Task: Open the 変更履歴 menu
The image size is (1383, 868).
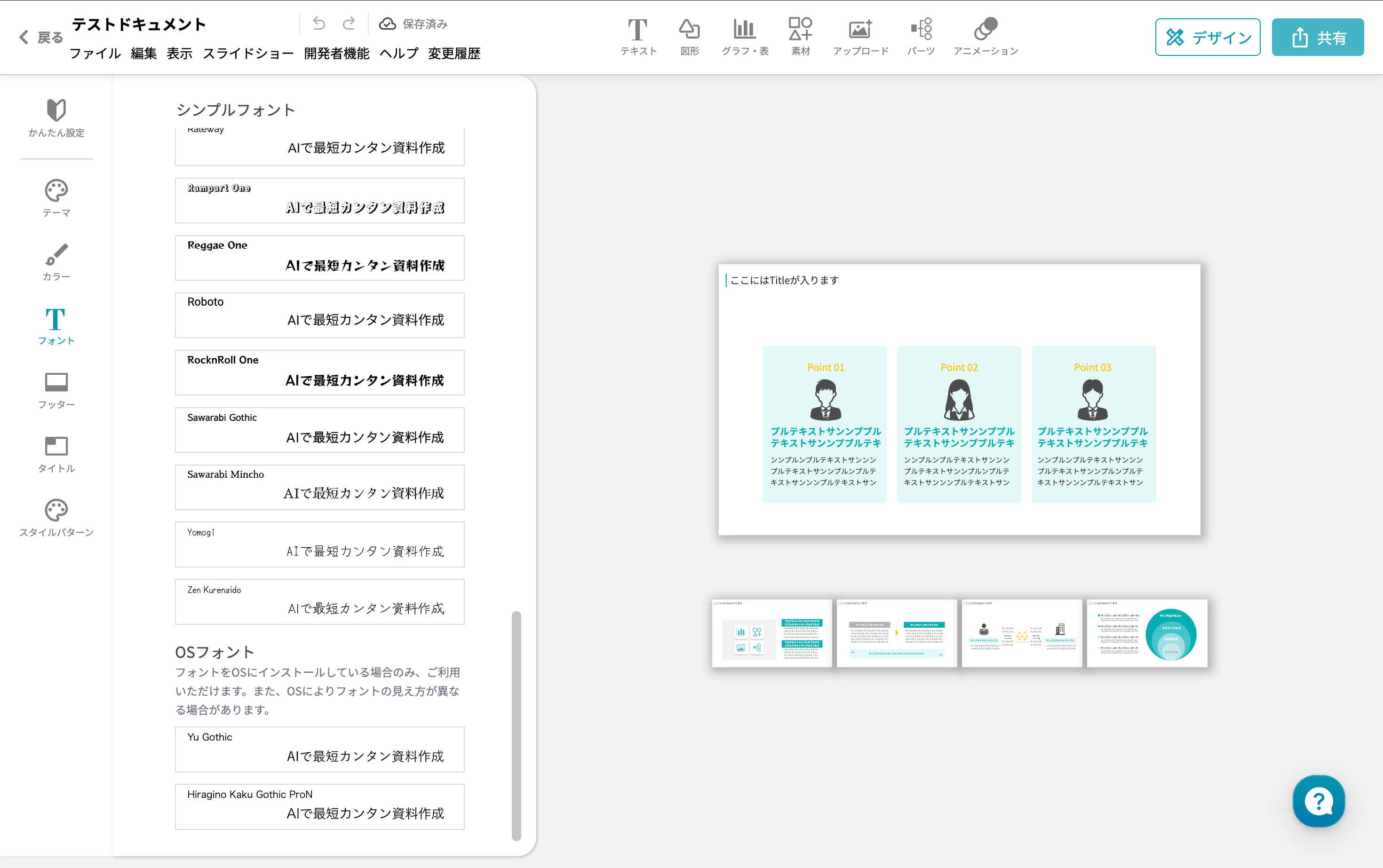Action: click(454, 54)
